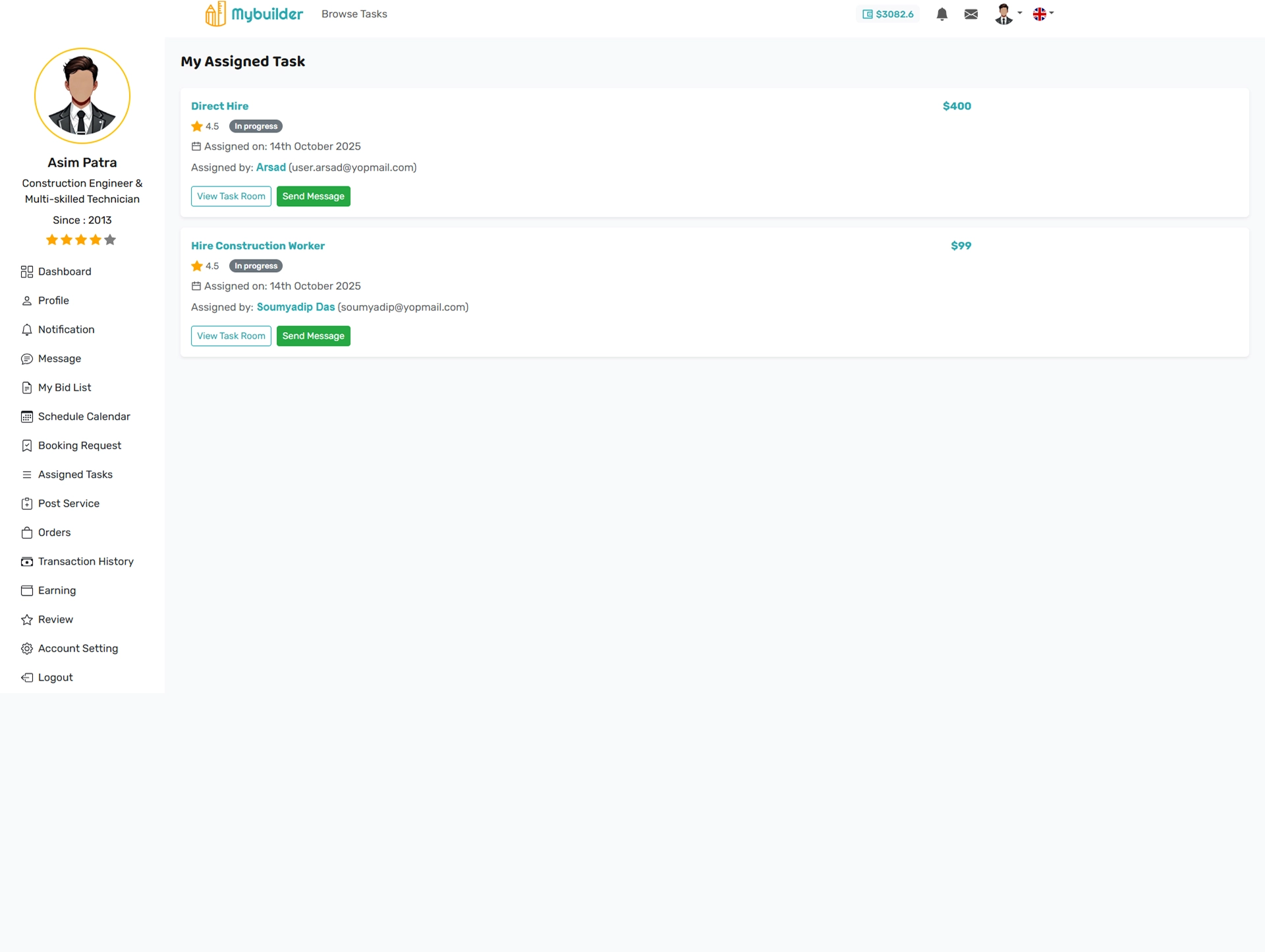This screenshot has height=952, width=1265.
Task: Click the wallet balance $3082.6 badge
Action: [887, 14]
